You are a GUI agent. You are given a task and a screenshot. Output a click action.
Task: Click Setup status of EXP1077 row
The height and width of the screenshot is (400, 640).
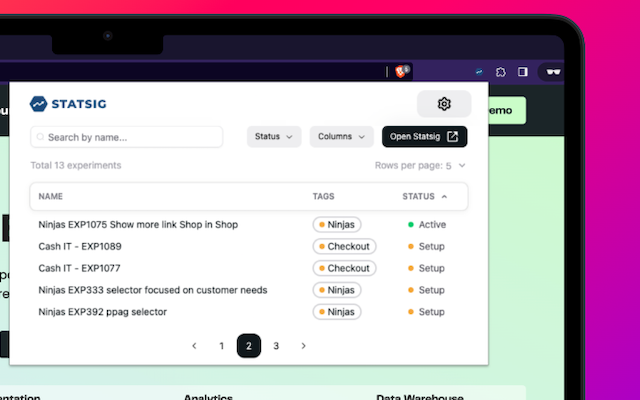(x=426, y=268)
